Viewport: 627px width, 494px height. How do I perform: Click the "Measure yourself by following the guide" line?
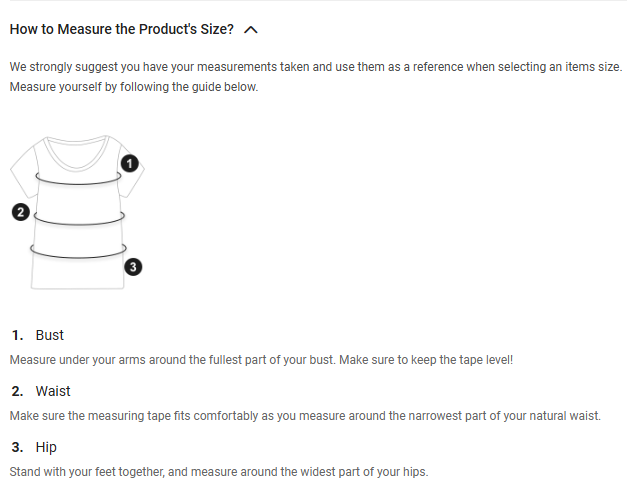tap(133, 87)
